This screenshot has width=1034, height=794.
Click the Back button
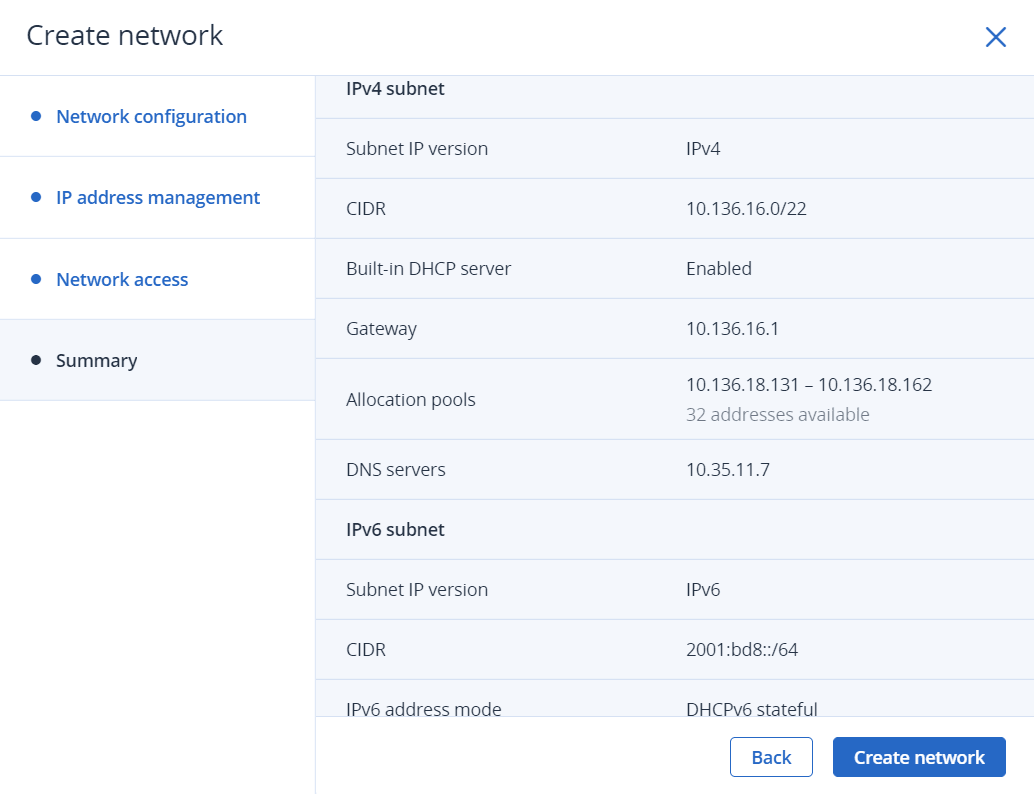point(771,757)
